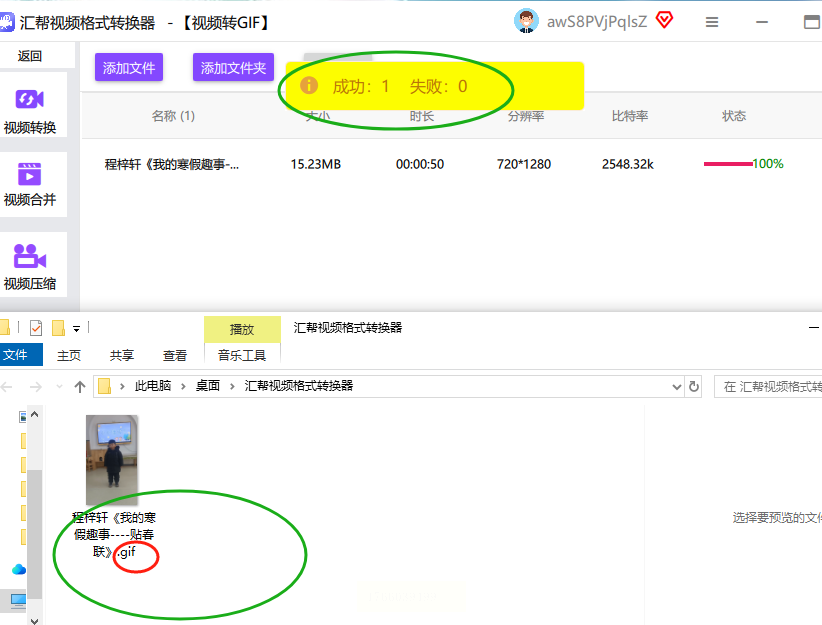Click the 分辨率 column header

pyautogui.click(x=526, y=116)
